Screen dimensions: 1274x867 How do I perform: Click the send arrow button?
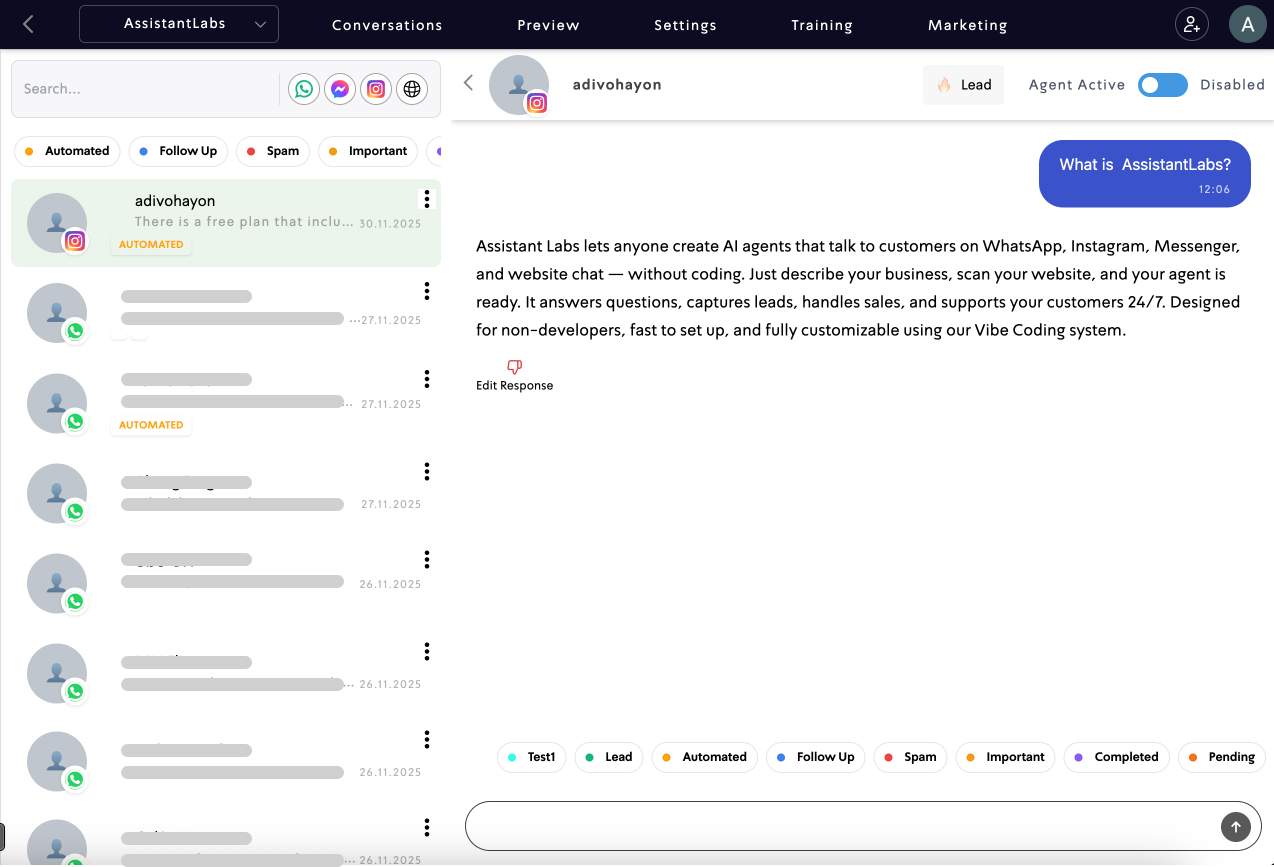[x=1236, y=827]
